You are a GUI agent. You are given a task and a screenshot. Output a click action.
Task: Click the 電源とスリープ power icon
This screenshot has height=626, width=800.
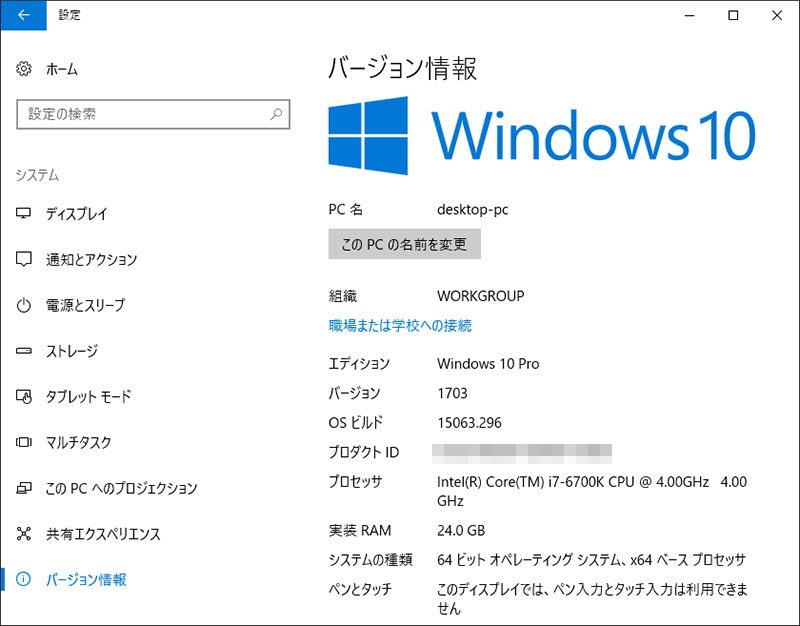pos(23,305)
